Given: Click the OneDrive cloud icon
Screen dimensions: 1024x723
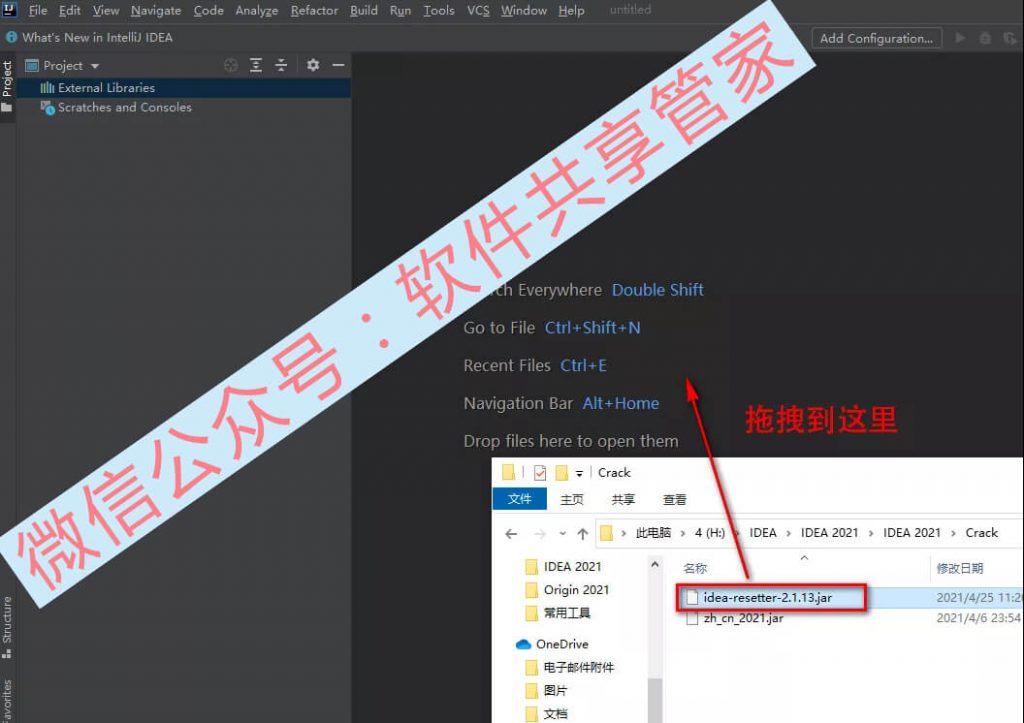Looking at the screenshot, I should (x=523, y=645).
